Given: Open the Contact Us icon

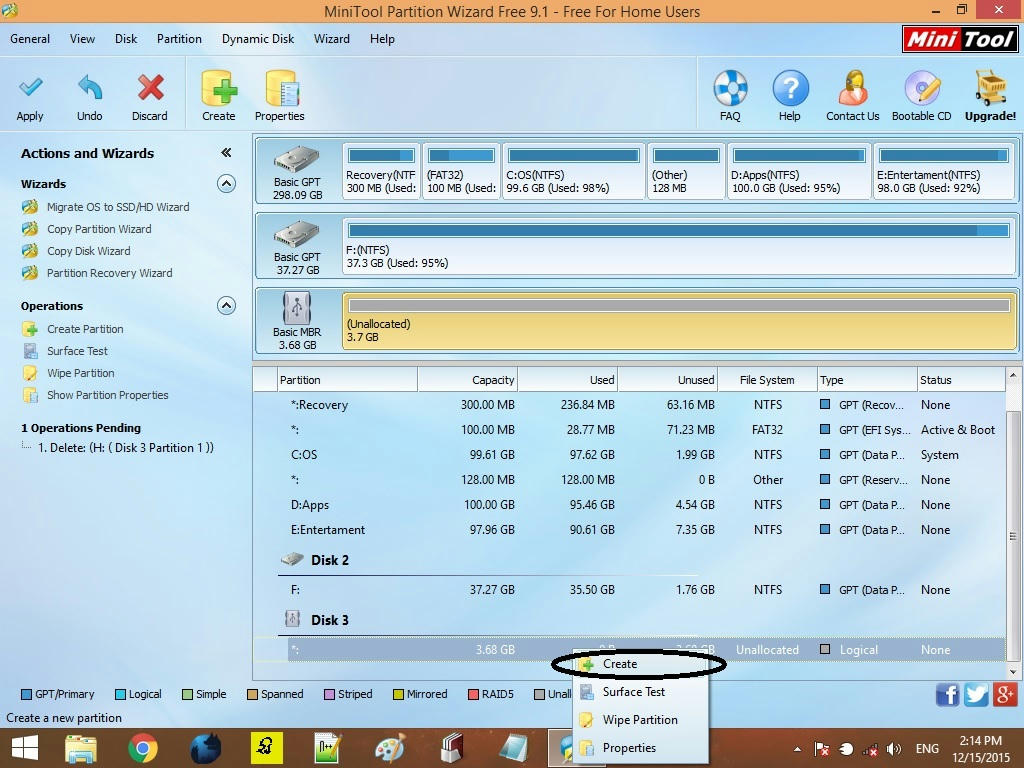Looking at the screenshot, I should coord(853,88).
